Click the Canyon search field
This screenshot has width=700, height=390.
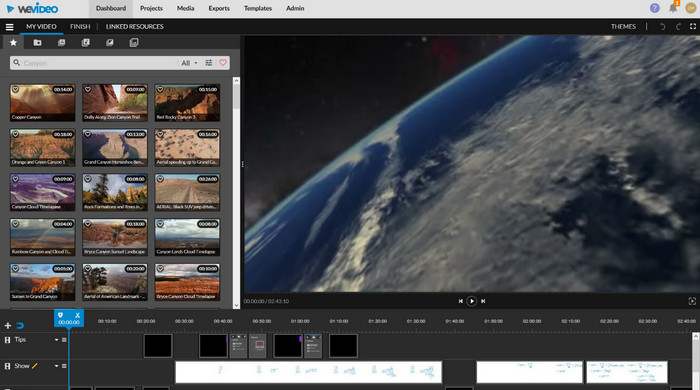tap(98, 63)
